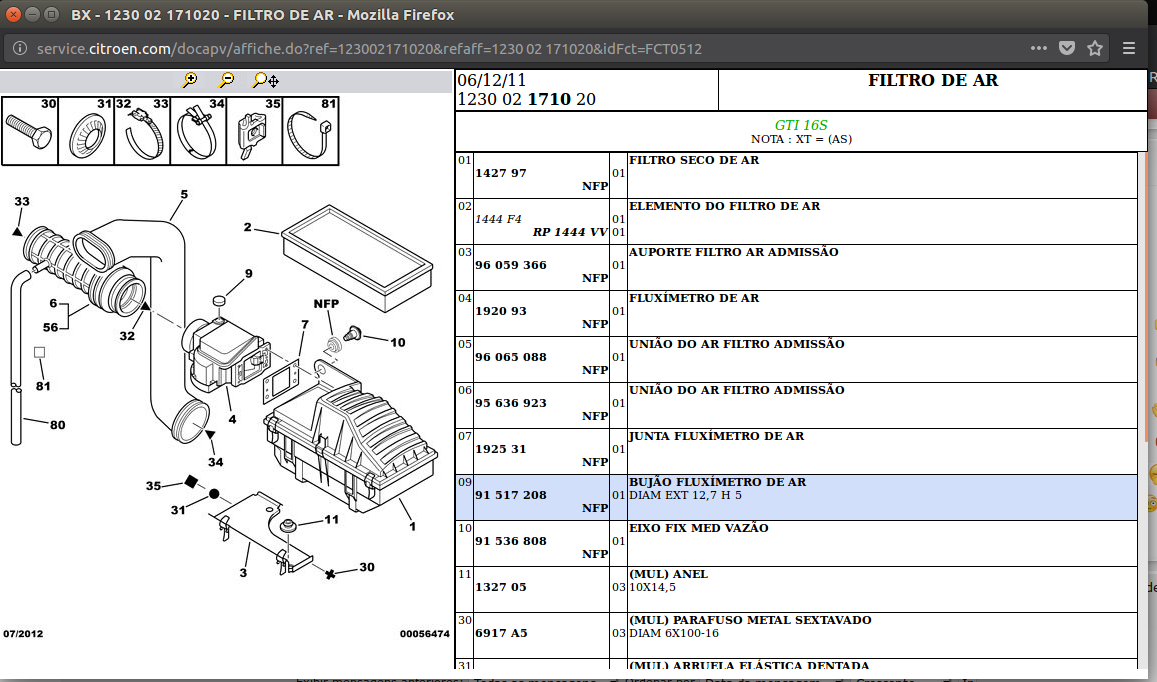Select the highlighted BUJÃO FLUXÍMETRO DE AR row

point(880,497)
